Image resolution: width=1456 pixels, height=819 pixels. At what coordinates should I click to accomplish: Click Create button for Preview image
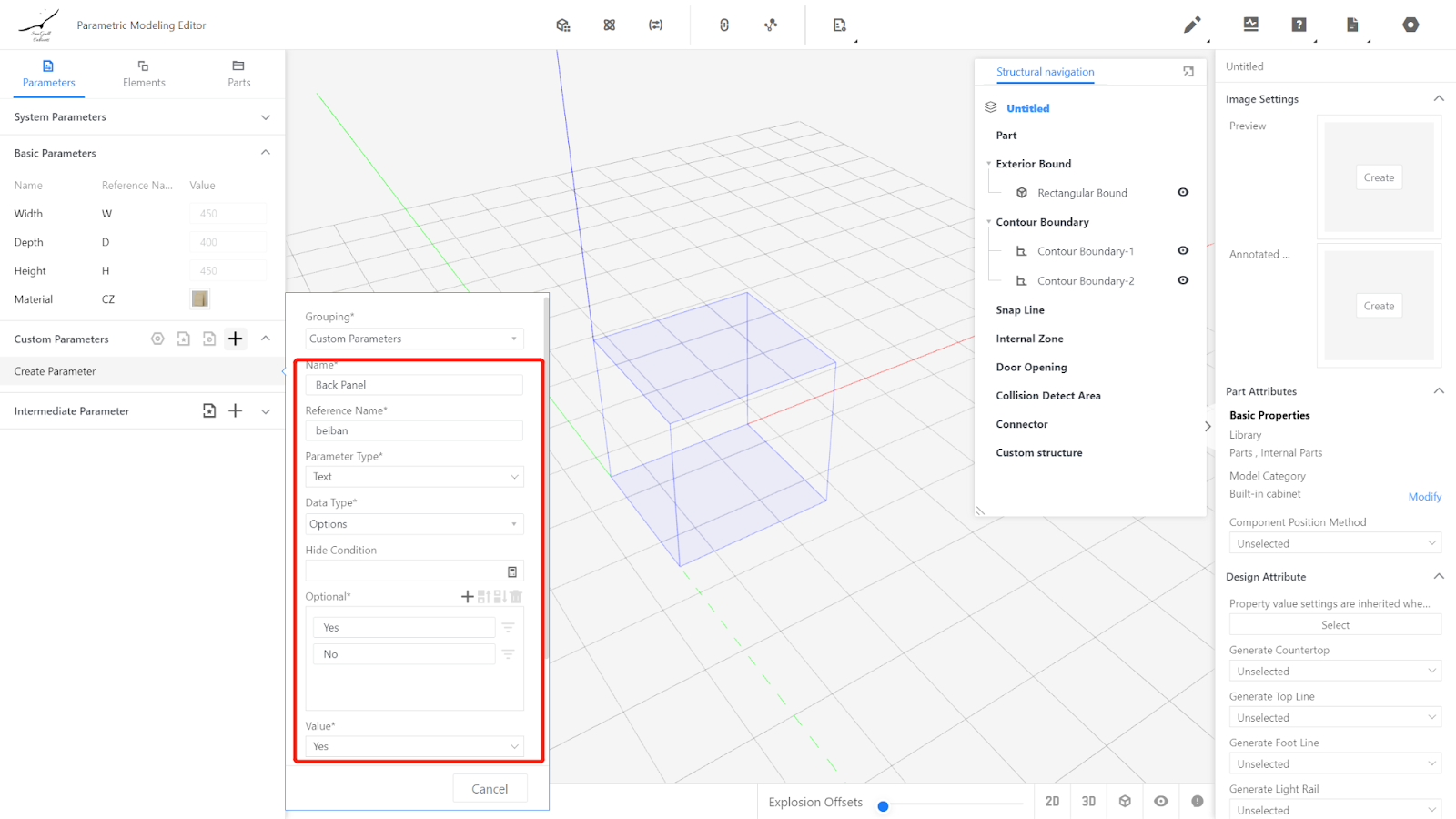[x=1379, y=177]
